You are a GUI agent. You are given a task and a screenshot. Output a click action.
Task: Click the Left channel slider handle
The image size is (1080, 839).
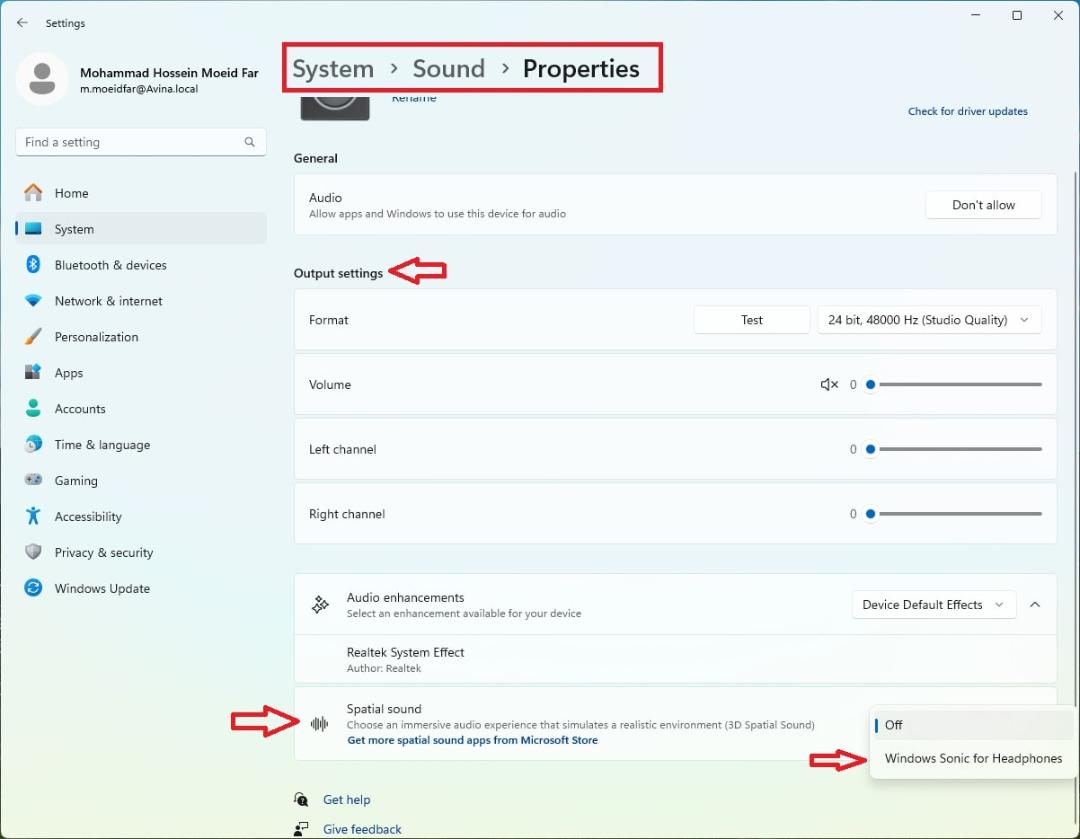(870, 449)
